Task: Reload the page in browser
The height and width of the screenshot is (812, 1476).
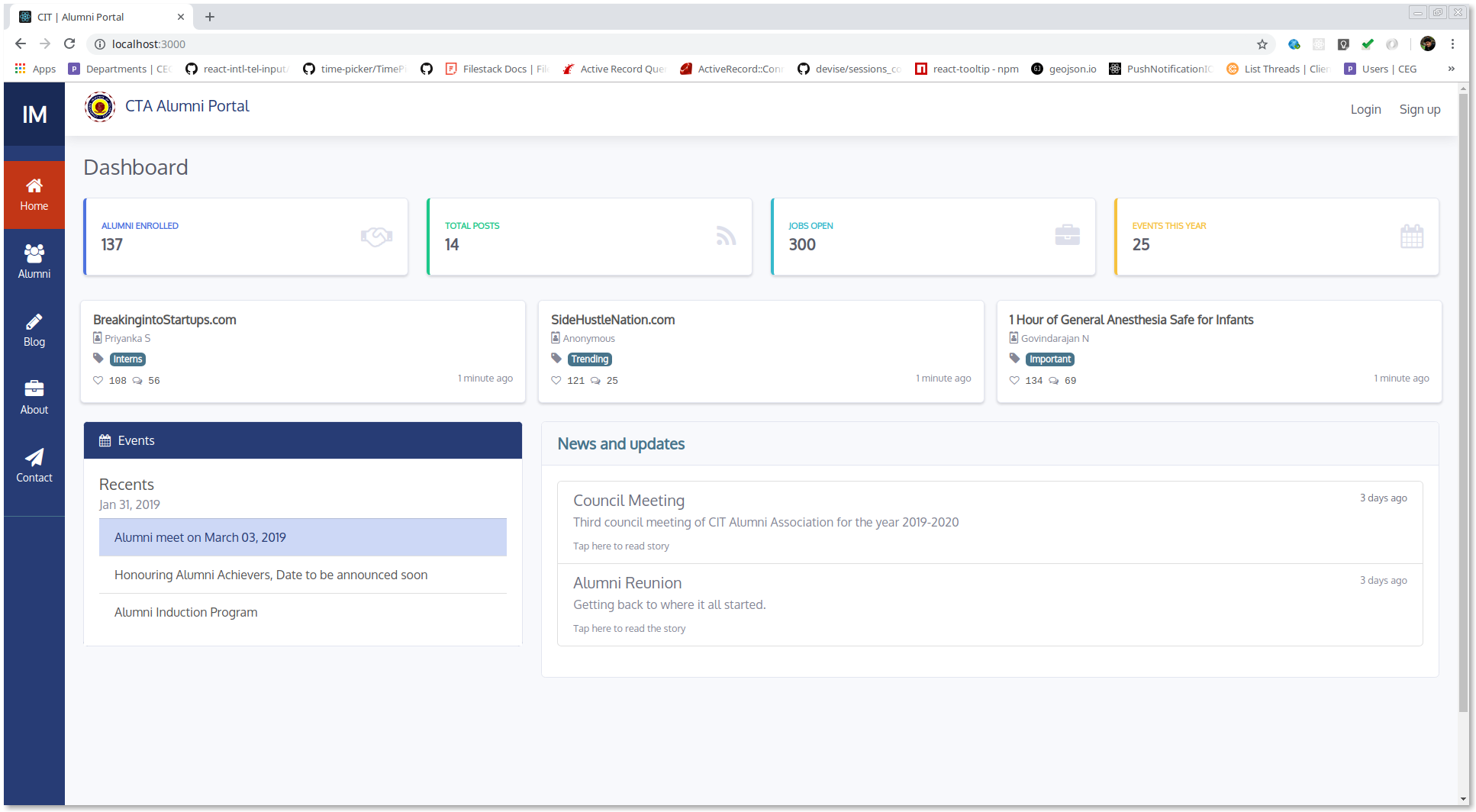Action: [x=69, y=44]
